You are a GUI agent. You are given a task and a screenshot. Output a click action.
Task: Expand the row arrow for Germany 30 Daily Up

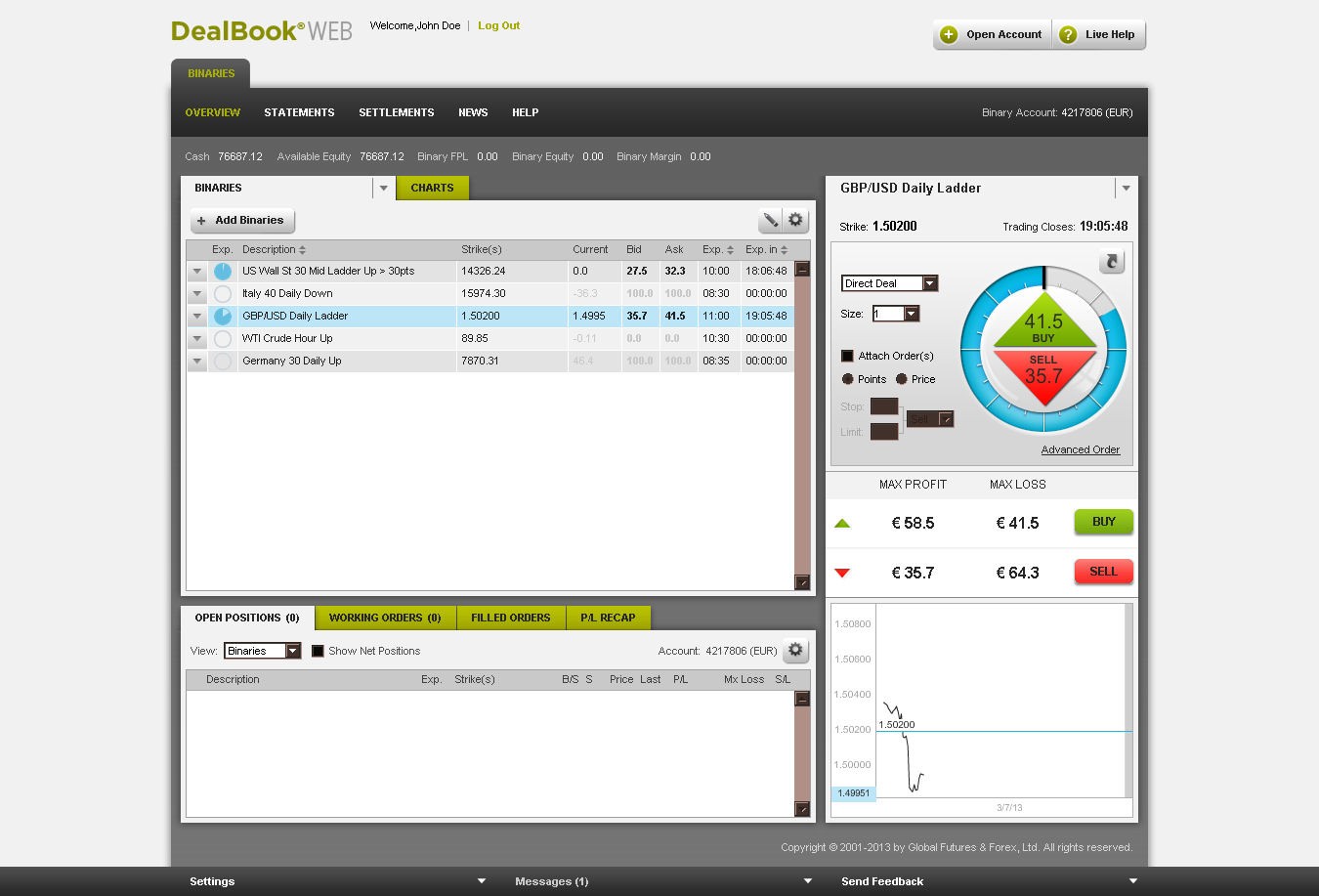coord(196,361)
